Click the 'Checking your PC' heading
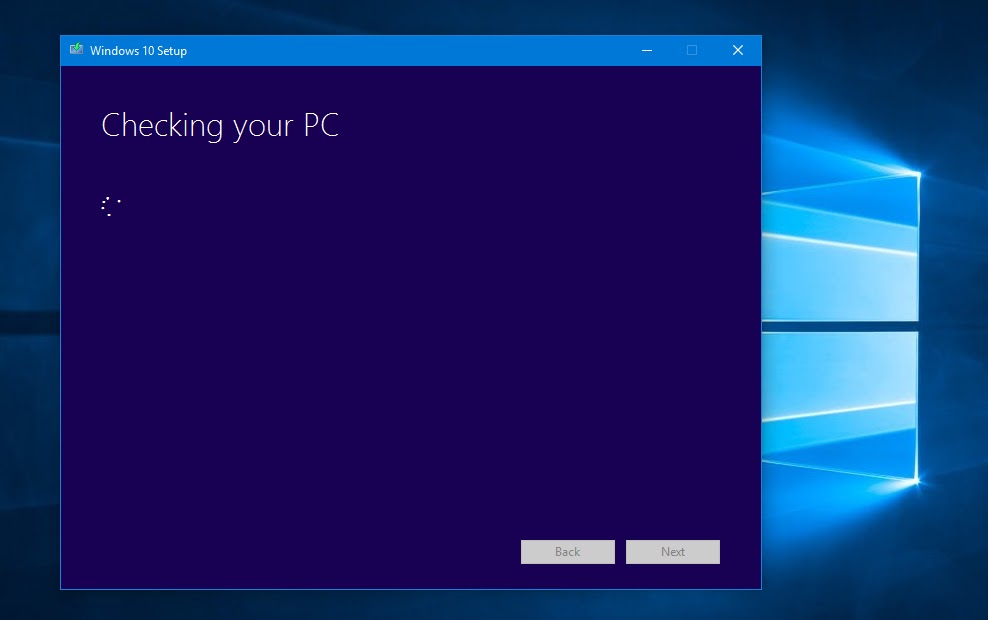This screenshot has height=620, width=988. 220,125
